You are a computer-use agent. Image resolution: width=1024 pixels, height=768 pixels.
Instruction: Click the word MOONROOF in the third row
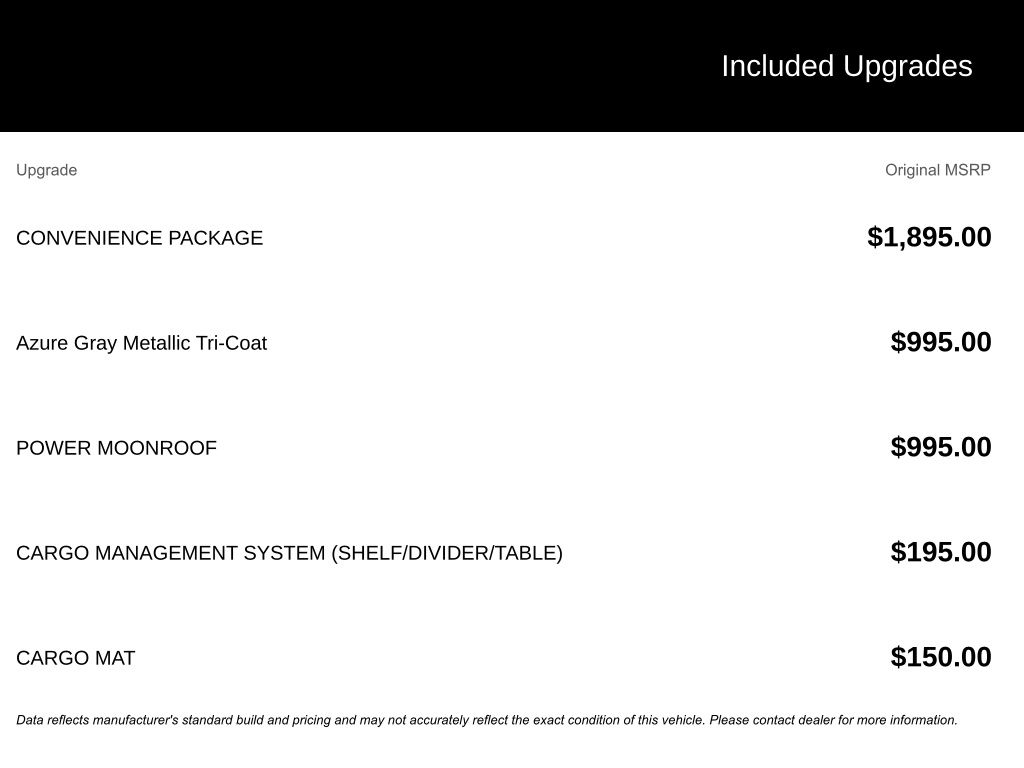tap(157, 448)
